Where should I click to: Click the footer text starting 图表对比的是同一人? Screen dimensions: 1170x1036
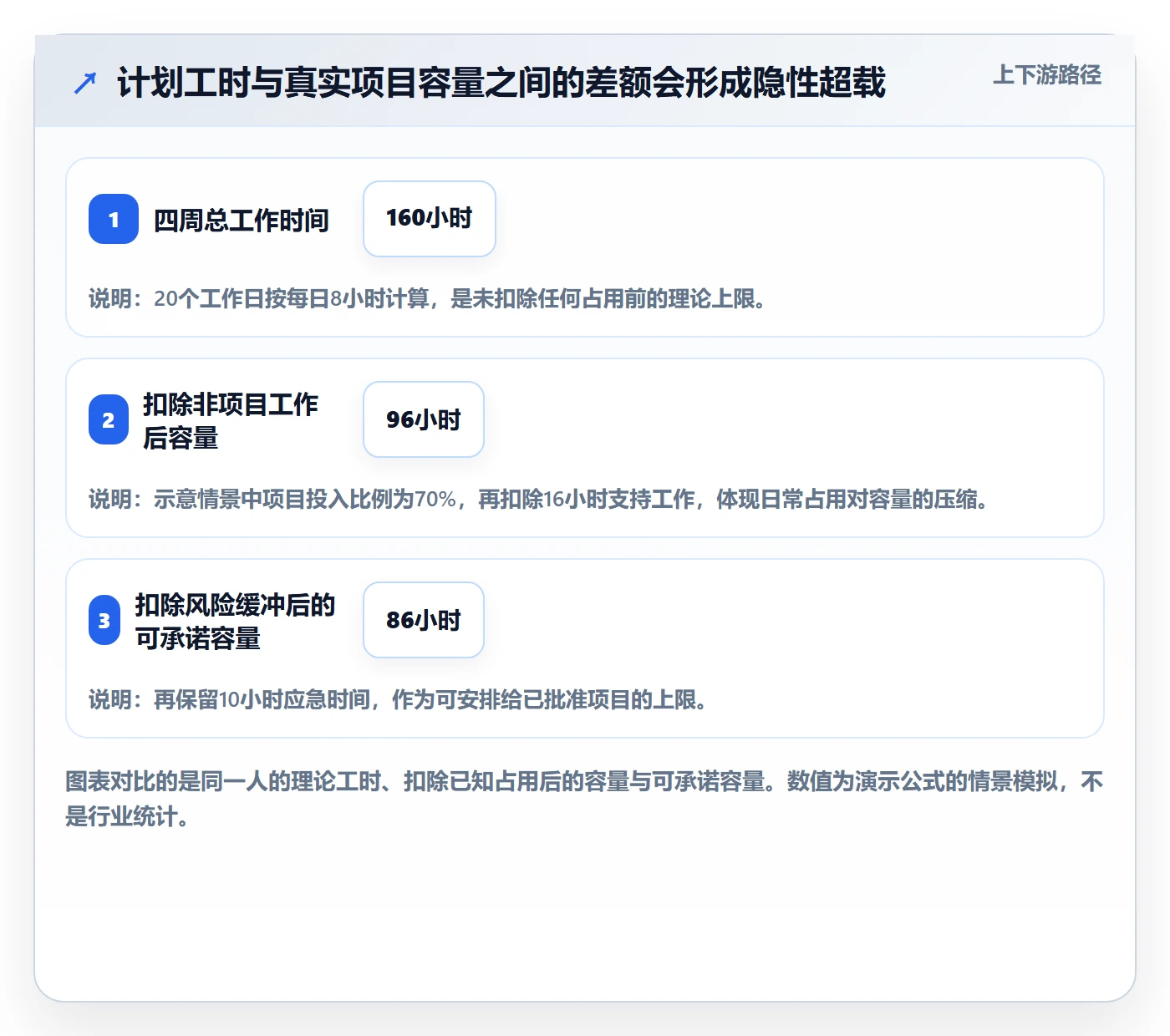click(x=584, y=799)
